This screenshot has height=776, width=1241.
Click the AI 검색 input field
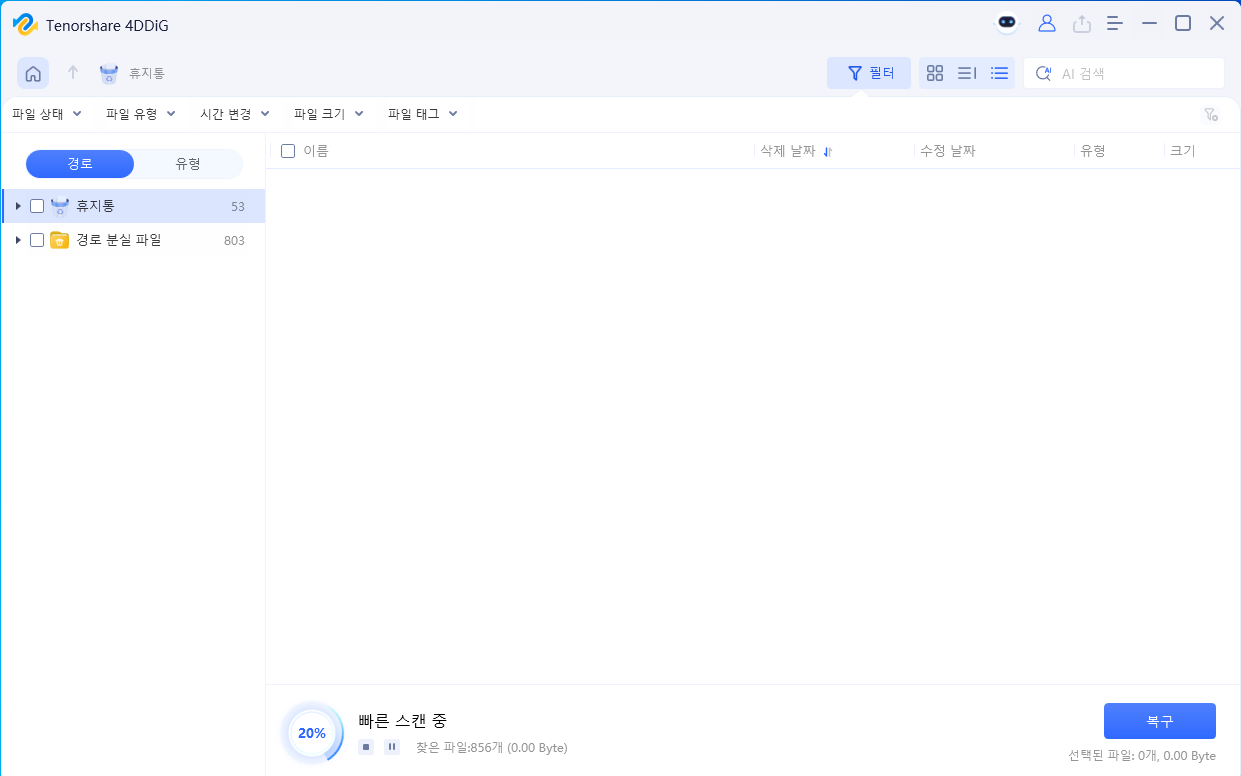(1124, 73)
